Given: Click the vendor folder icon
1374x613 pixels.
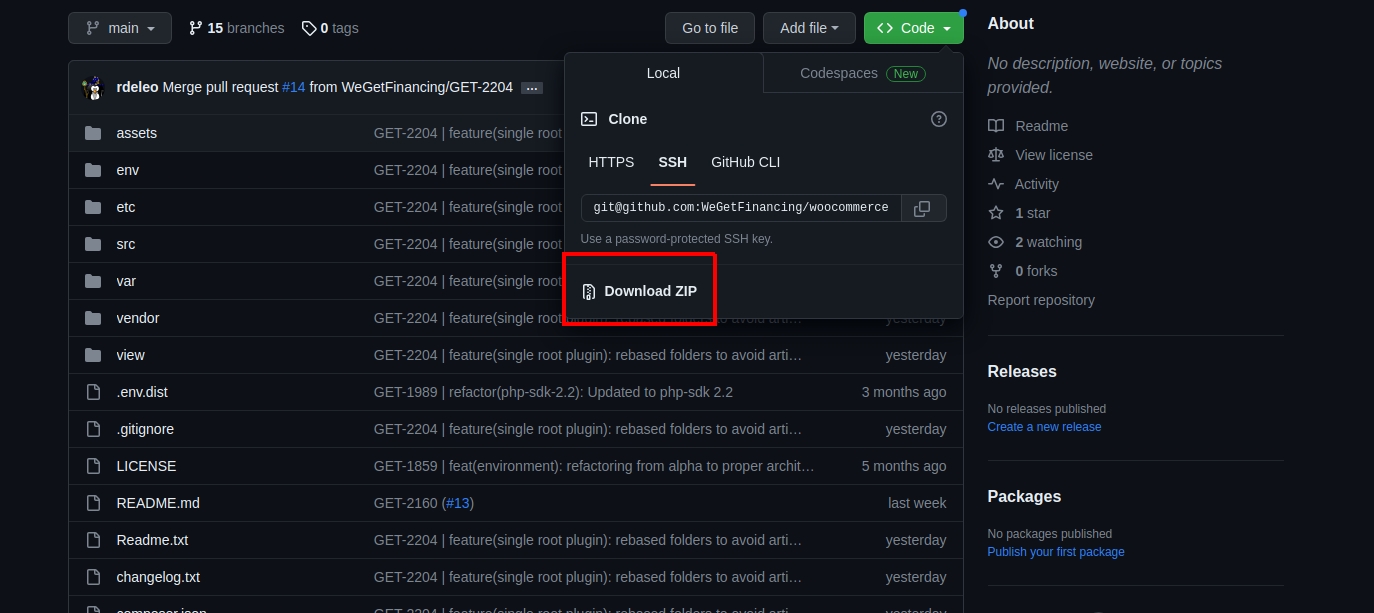Looking at the screenshot, I should (93, 318).
